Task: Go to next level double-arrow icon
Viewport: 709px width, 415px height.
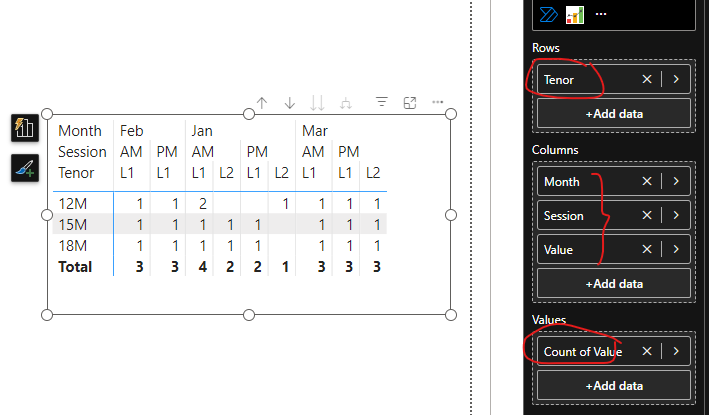Action: [317, 103]
